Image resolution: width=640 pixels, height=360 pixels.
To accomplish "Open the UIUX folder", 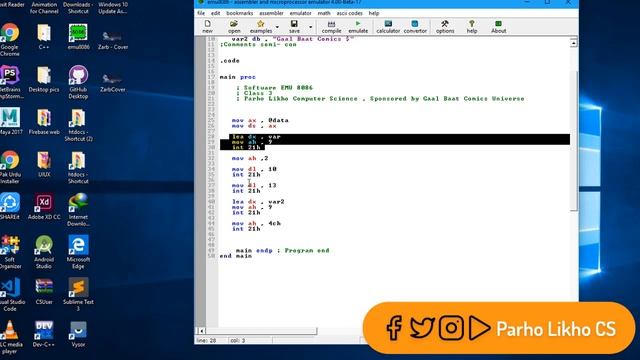I will (44, 164).
